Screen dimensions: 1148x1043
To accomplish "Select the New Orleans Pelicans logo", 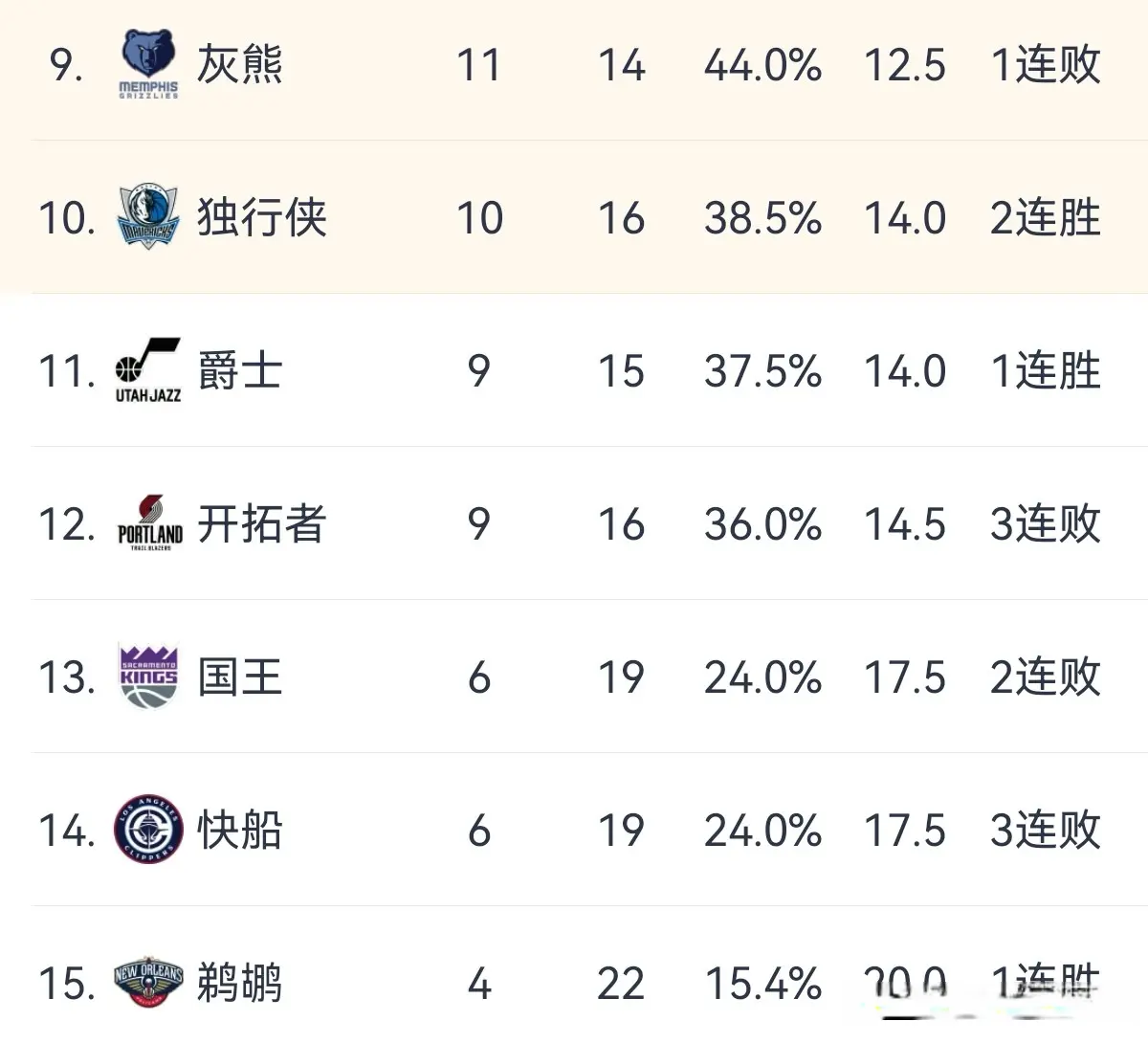I will [x=148, y=981].
